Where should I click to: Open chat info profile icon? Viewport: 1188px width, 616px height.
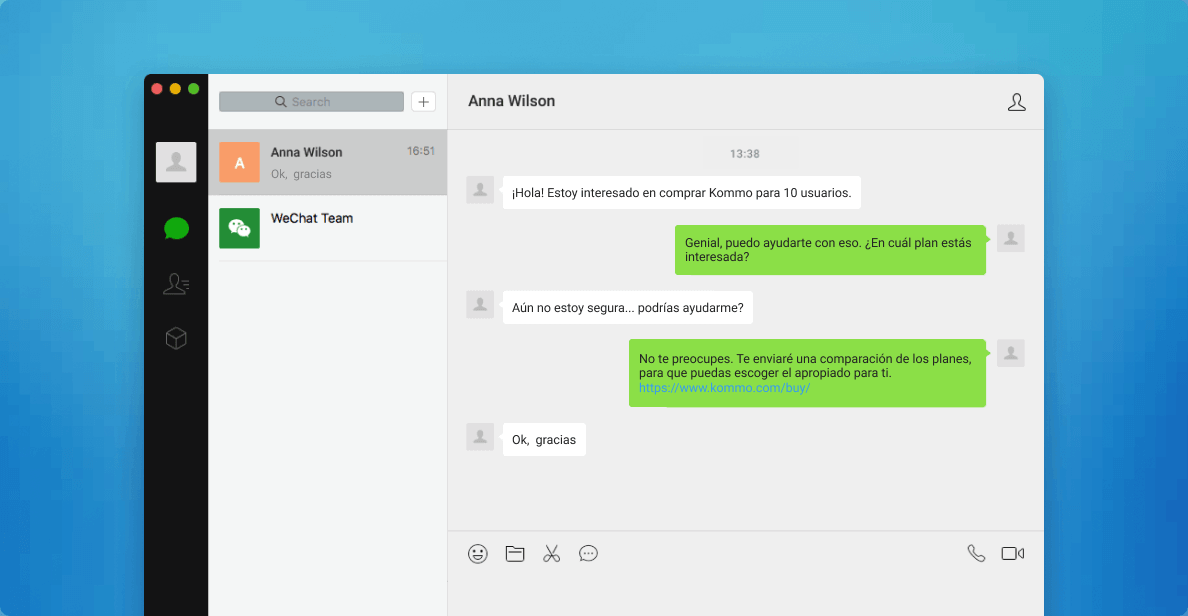click(x=1016, y=102)
